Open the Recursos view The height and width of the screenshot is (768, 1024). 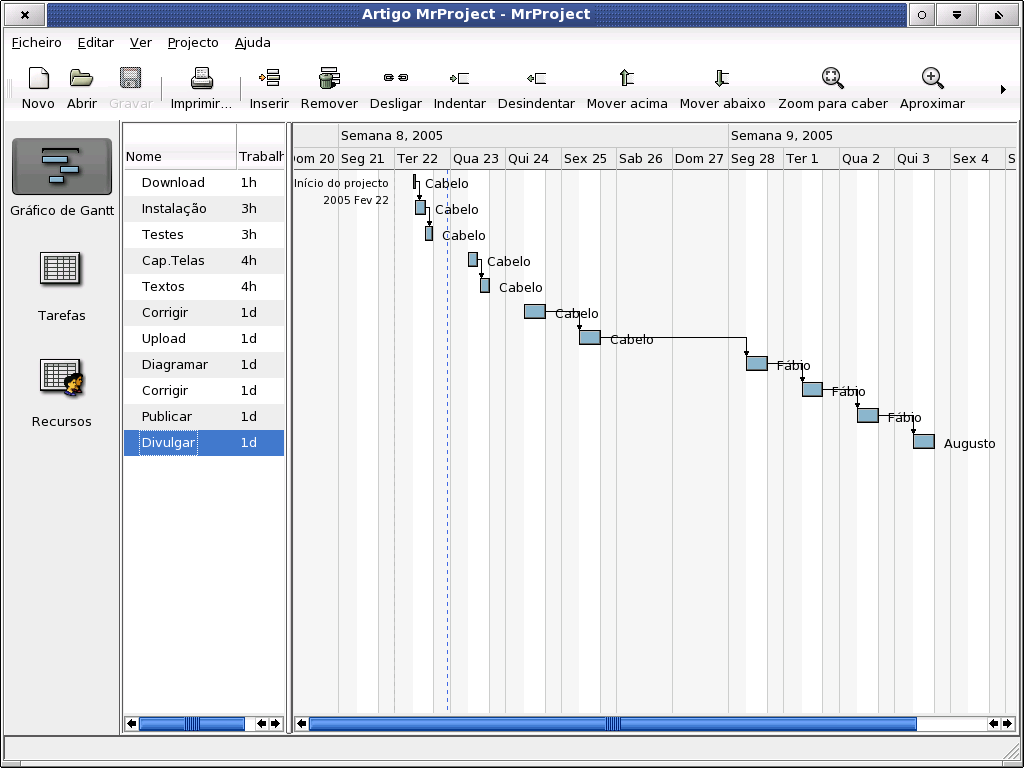click(61, 377)
